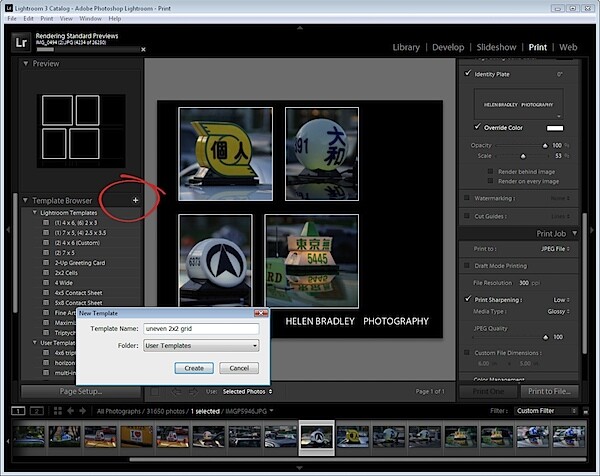The image size is (600, 476).
Task: Select the 2x2 Cells template icon
Action: (x=46, y=273)
